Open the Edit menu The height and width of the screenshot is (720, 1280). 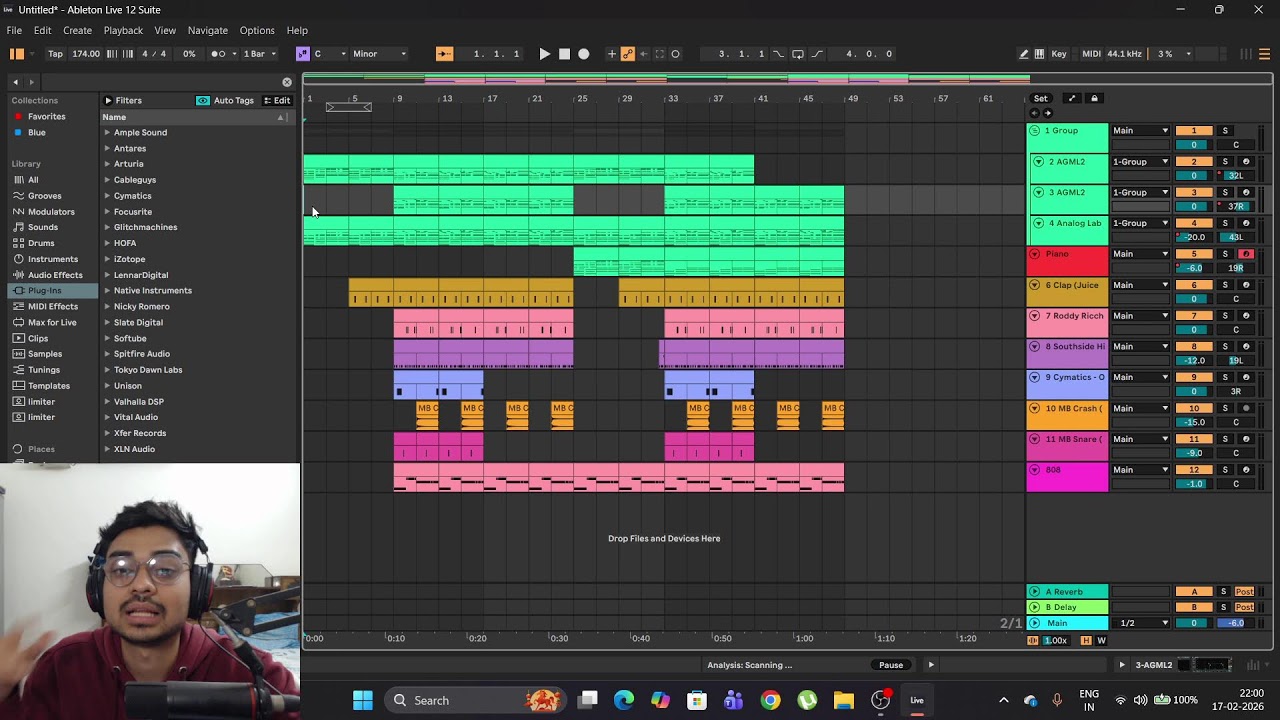[x=42, y=30]
